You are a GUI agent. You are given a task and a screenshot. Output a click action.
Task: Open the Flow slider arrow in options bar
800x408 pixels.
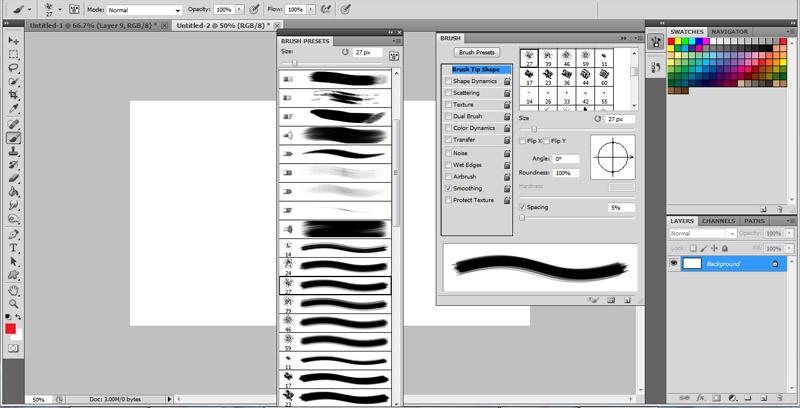point(311,10)
